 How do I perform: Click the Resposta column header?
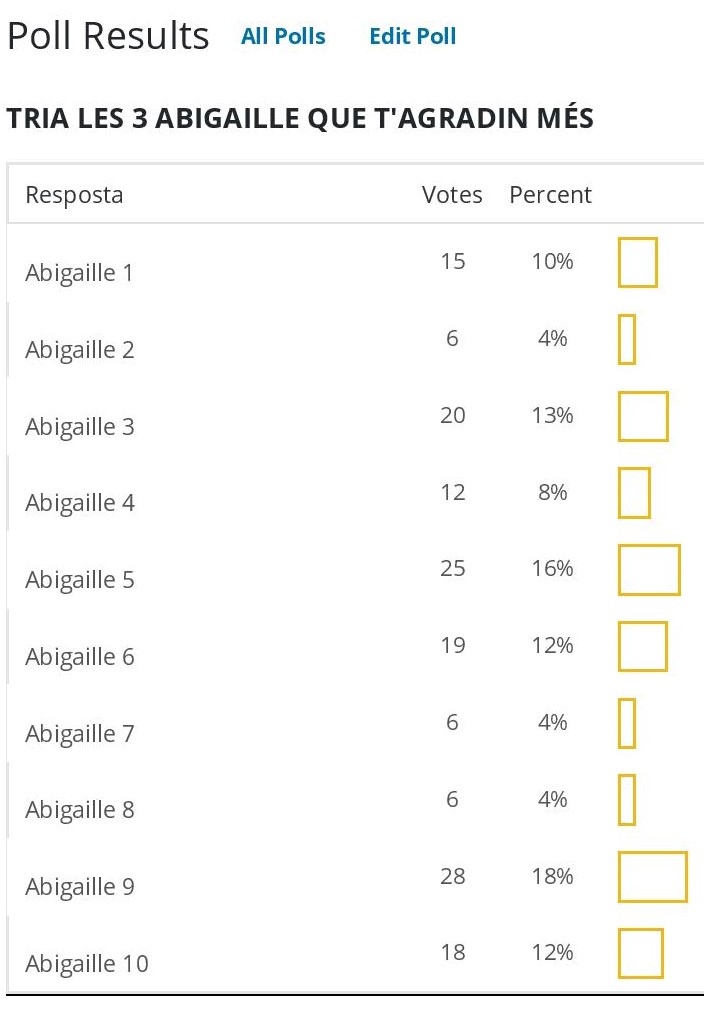coord(74,195)
